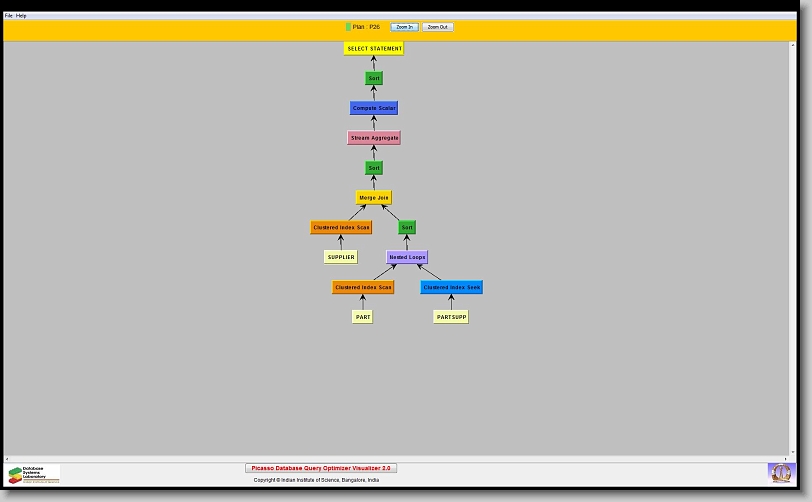Click the PARTSUPP table node

[x=451, y=317]
